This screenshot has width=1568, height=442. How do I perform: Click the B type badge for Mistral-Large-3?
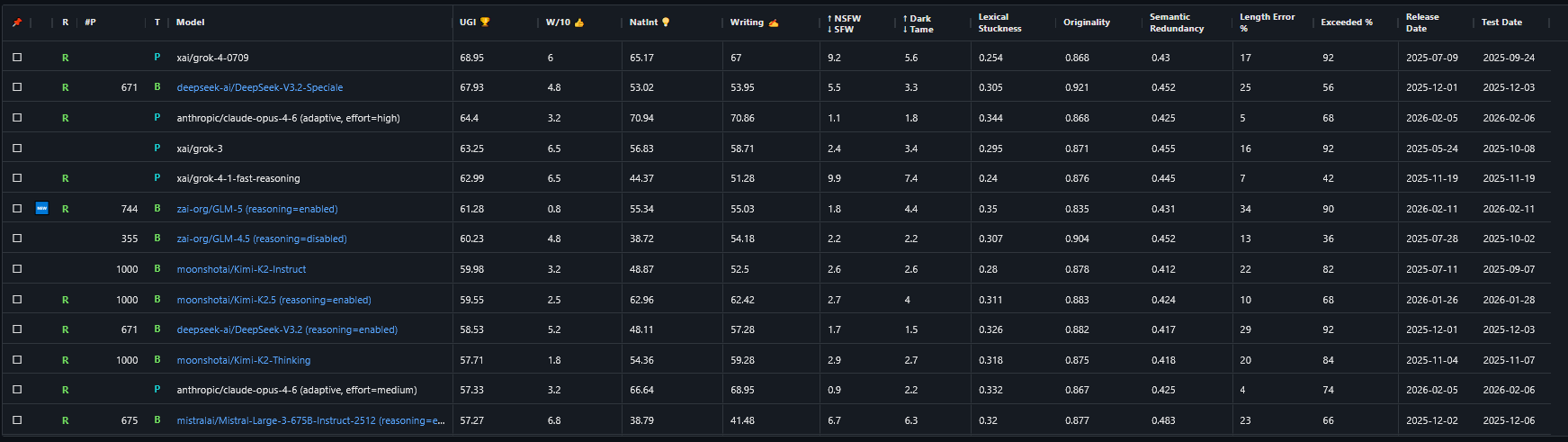[157, 420]
